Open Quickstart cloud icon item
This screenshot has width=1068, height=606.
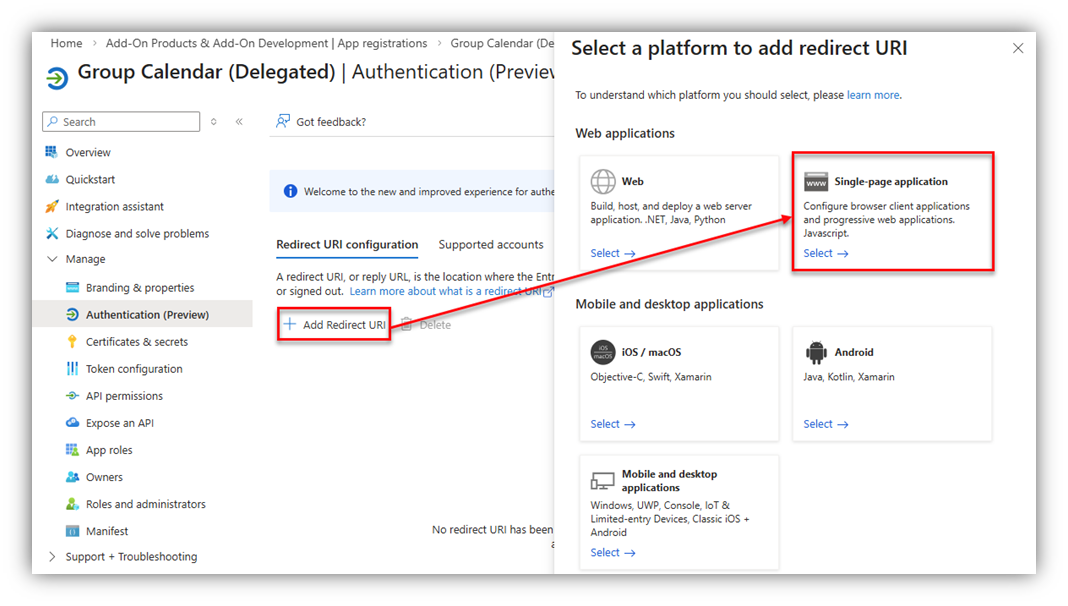(52, 179)
